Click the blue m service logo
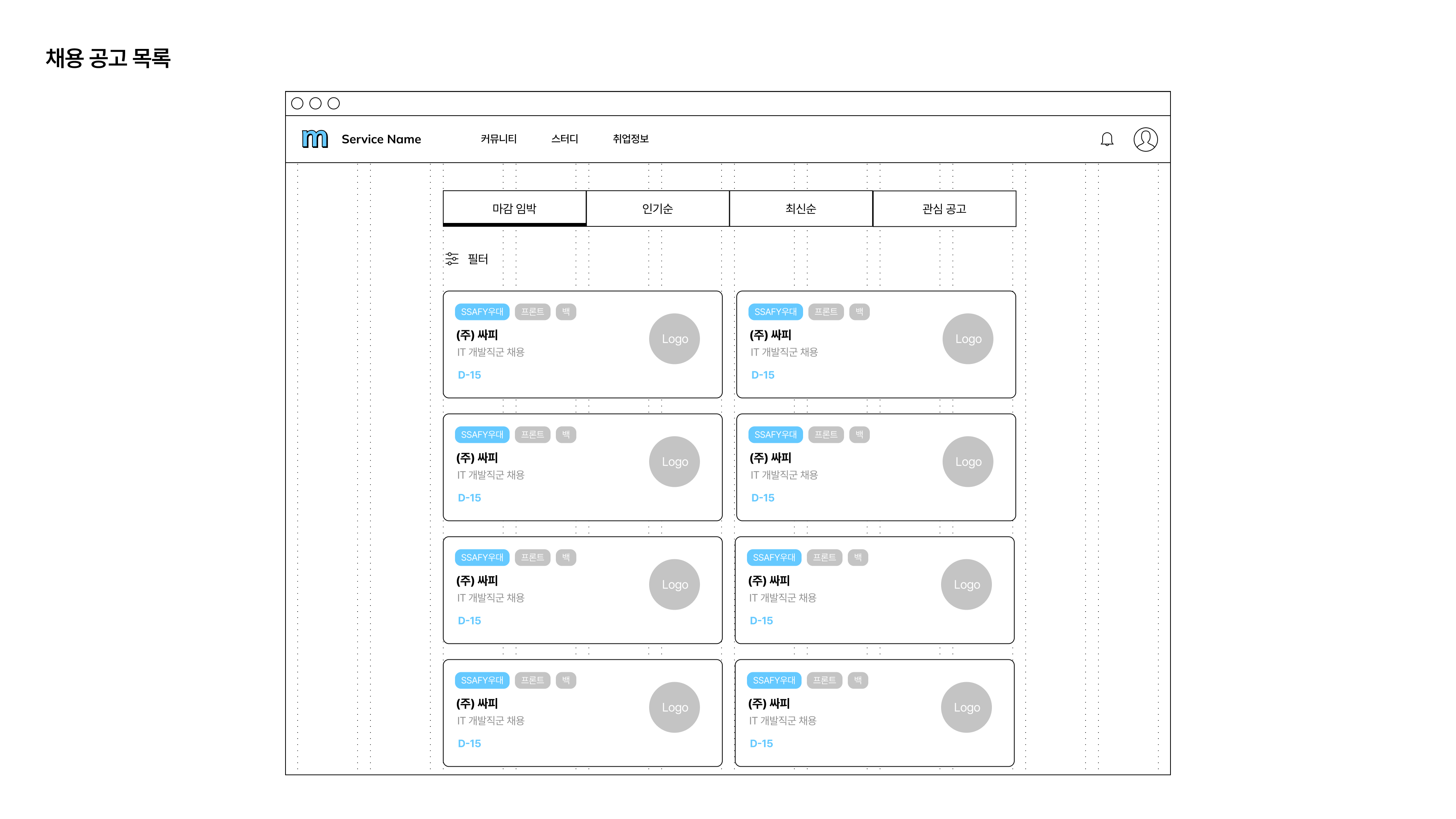The height and width of the screenshot is (819, 1456). 315,139
